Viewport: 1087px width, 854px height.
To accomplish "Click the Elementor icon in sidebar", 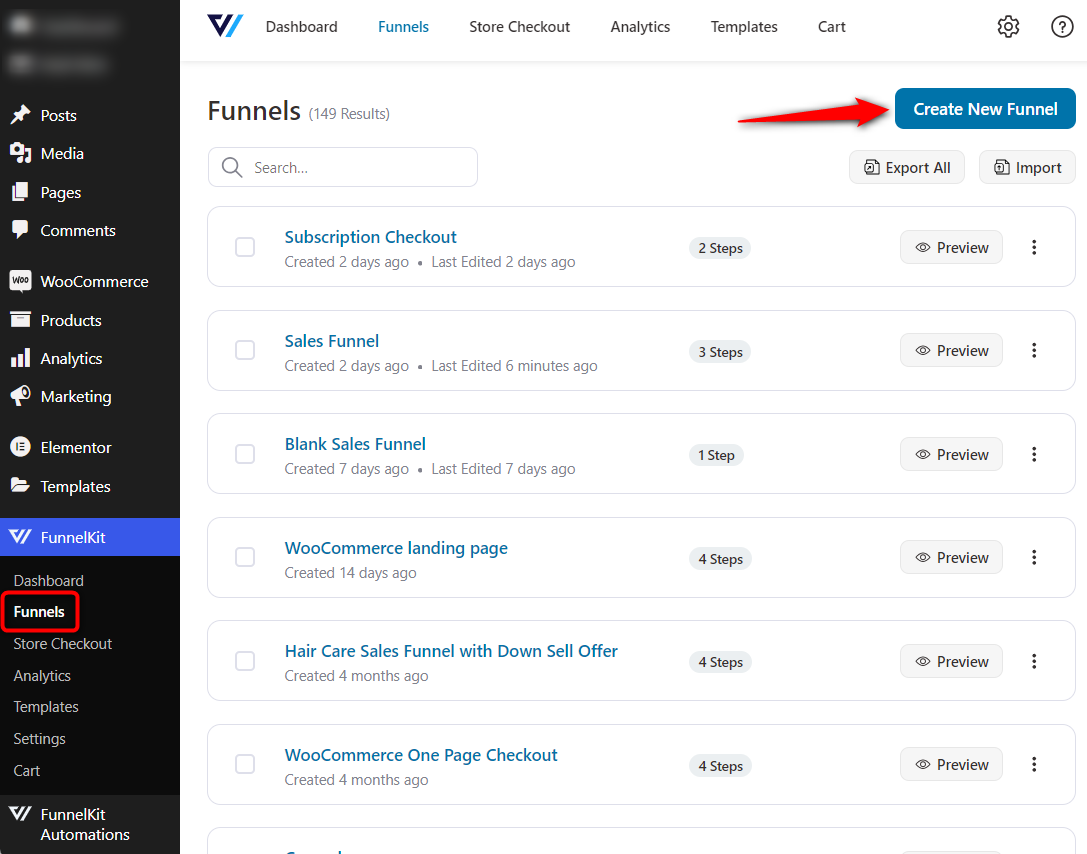I will [20, 447].
